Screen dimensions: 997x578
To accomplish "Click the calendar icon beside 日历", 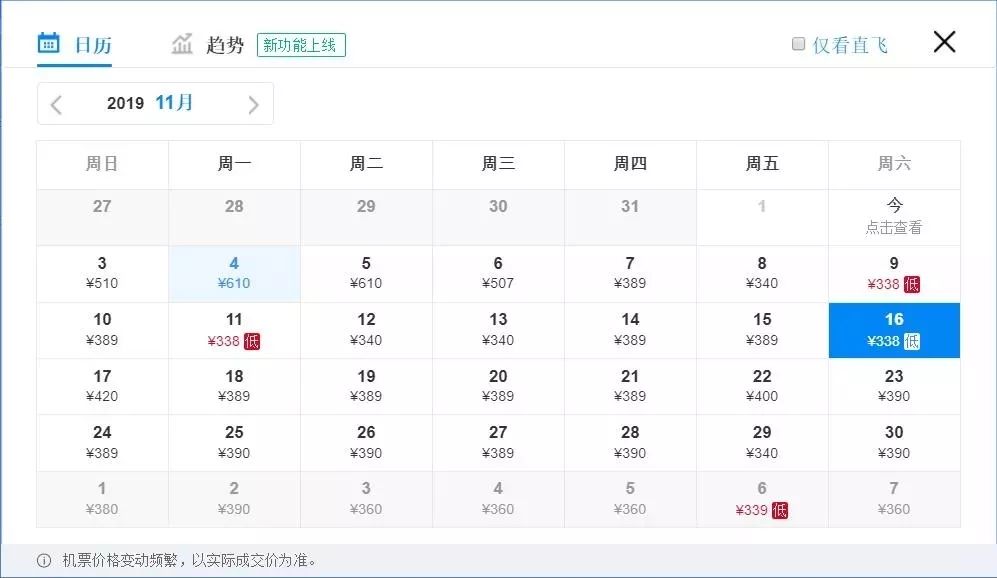I will (x=47, y=42).
